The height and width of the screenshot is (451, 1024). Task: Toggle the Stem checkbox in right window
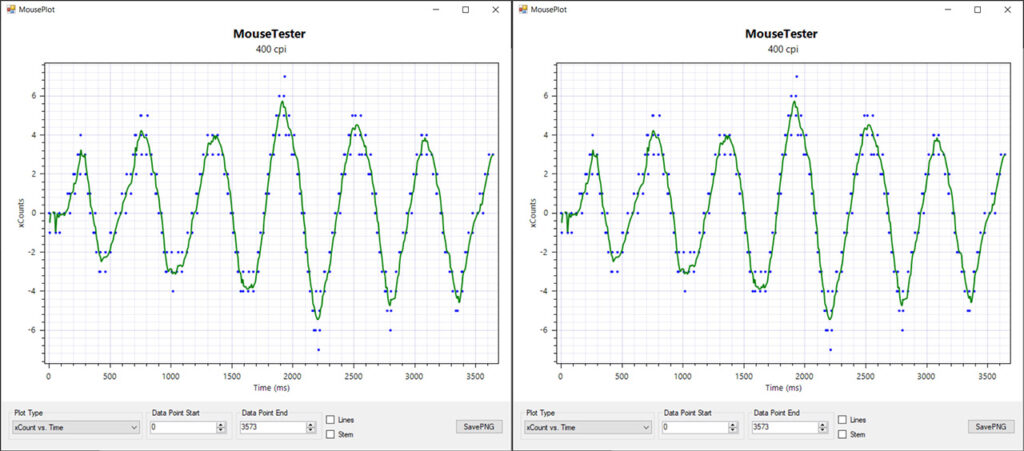click(843, 434)
